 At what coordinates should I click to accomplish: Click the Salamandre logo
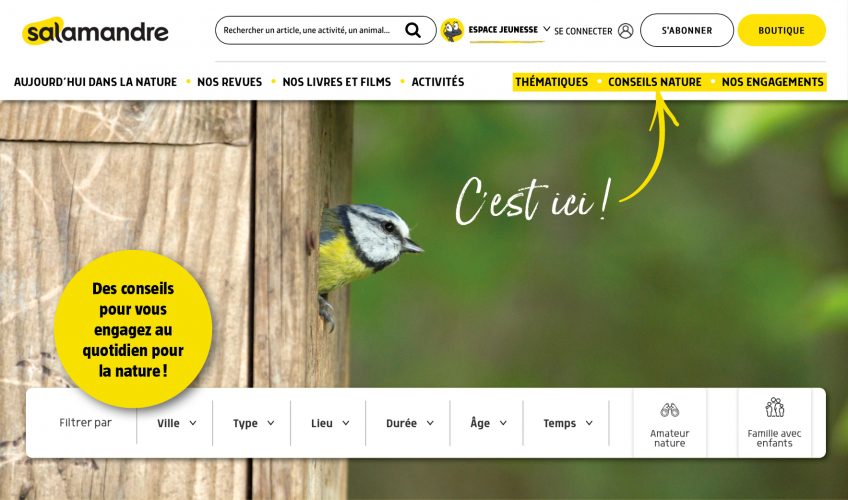click(x=95, y=31)
